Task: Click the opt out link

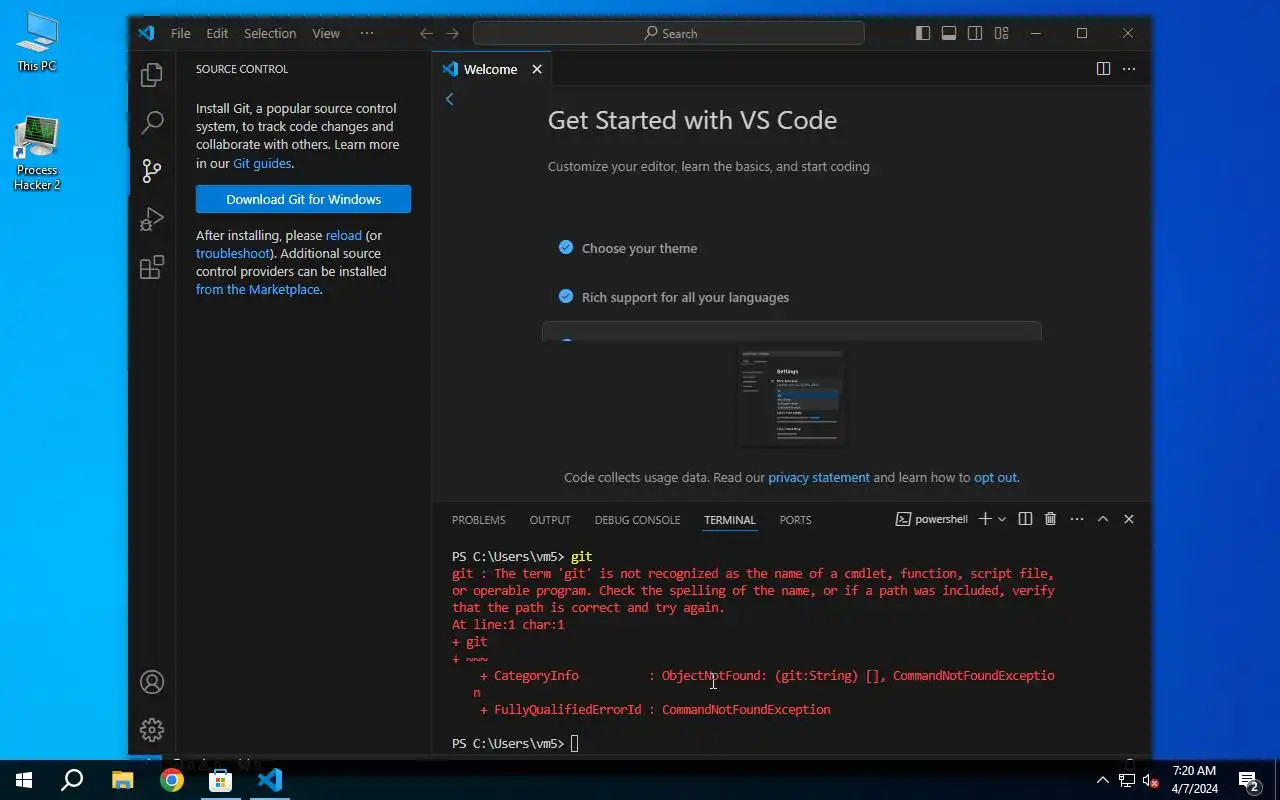Action: point(995,477)
